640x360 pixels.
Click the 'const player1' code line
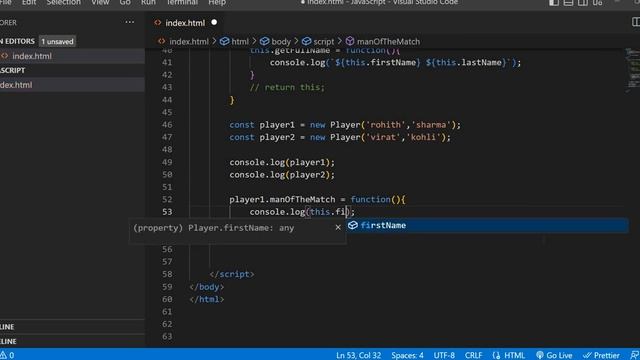pos(345,124)
